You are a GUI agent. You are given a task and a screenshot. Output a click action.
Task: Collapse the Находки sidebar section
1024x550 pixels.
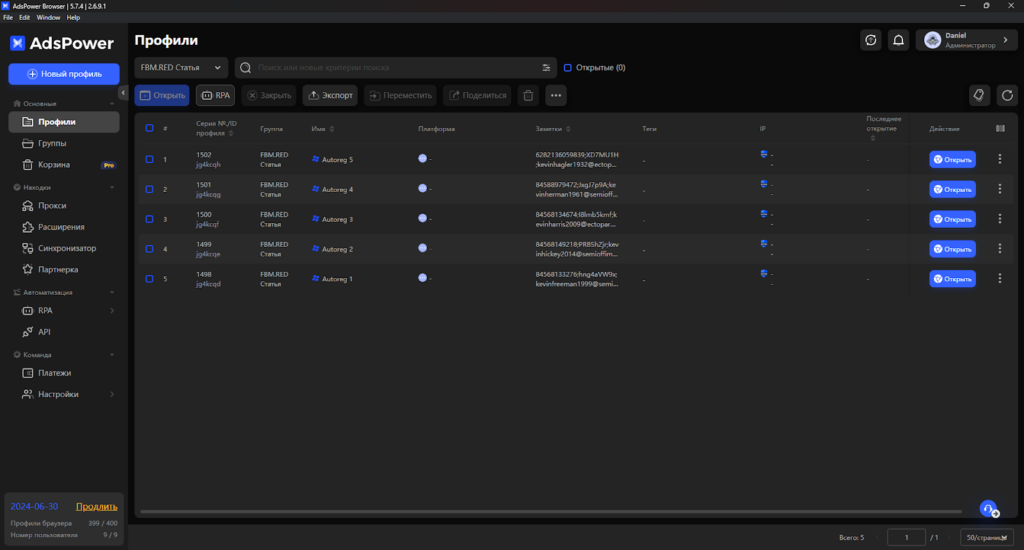tap(112, 187)
